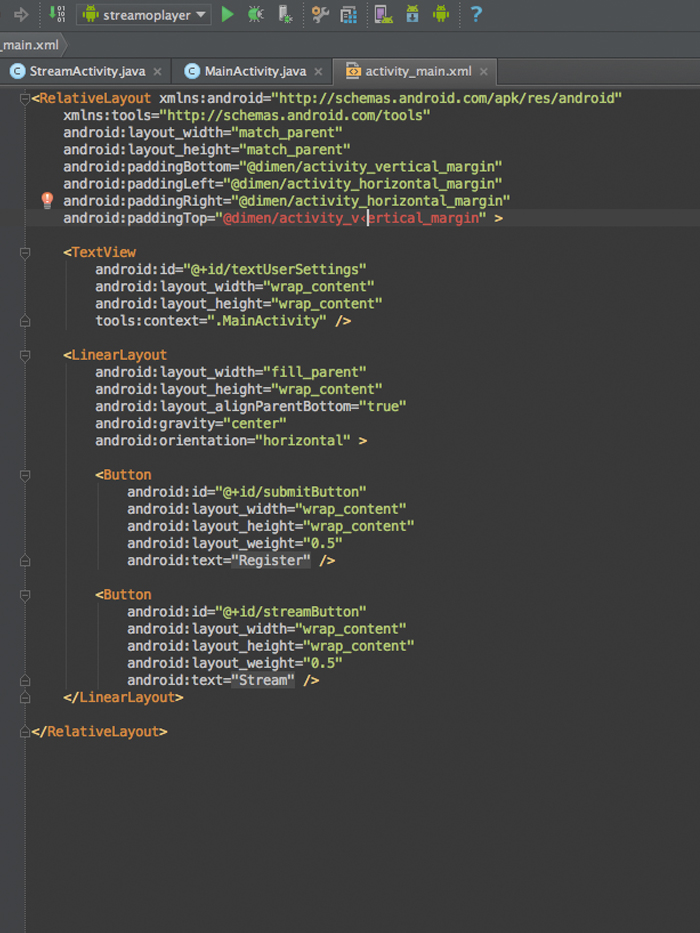Open the AVD Manager device icon
This screenshot has height=933, width=700.
click(383, 14)
